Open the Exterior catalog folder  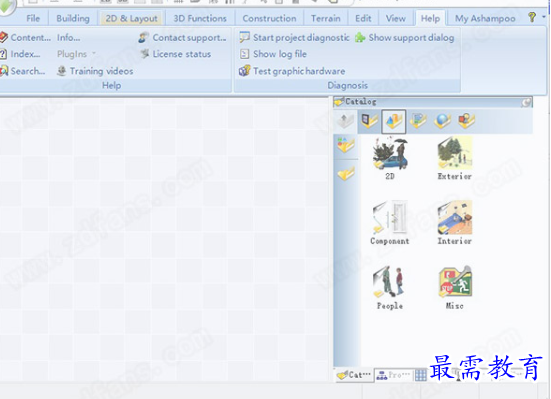pyautogui.click(x=454, y=159)
